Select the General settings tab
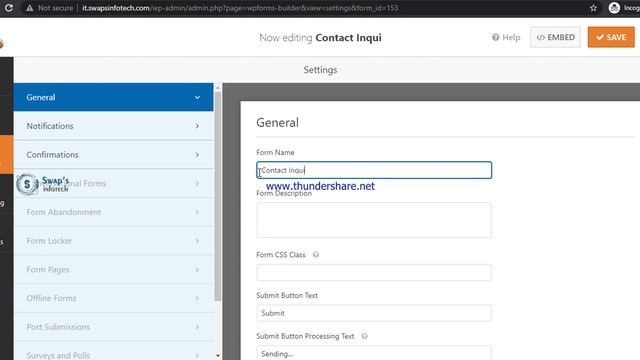Viewport: 640px width, 360px height. 113,97
